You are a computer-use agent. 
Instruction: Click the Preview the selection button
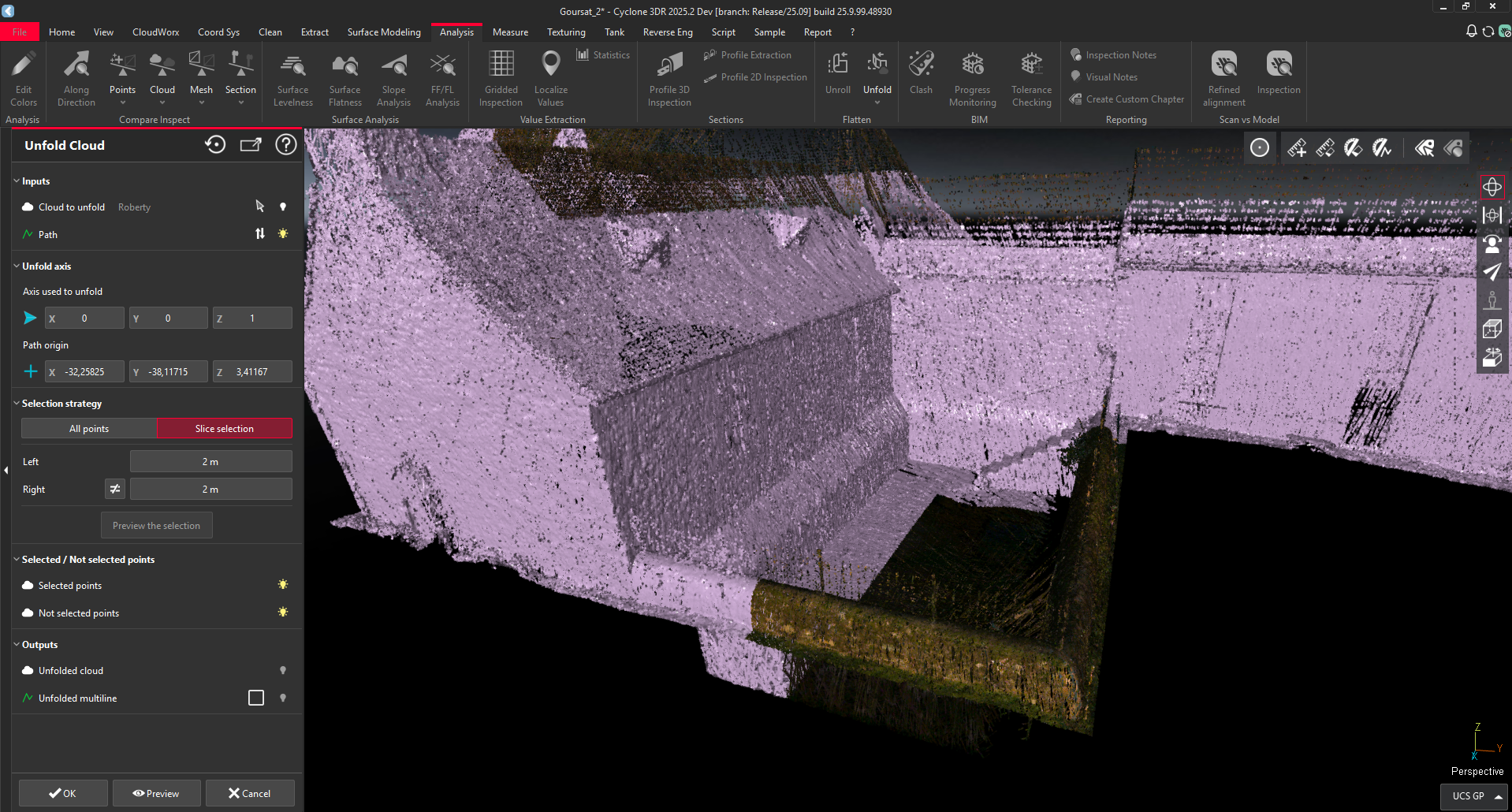pos(156,526)
